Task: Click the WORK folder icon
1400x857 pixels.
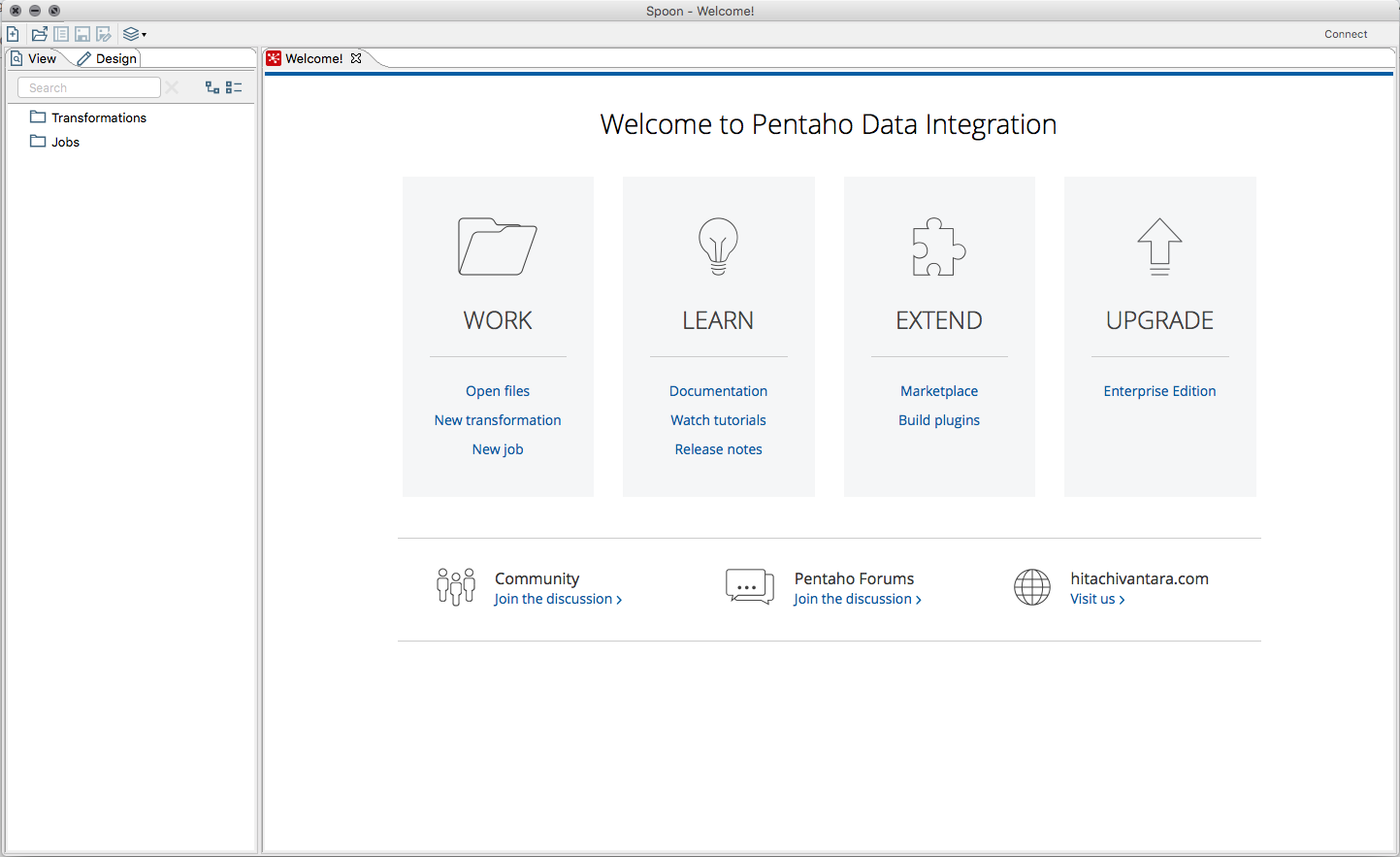Action: (498, 247)
